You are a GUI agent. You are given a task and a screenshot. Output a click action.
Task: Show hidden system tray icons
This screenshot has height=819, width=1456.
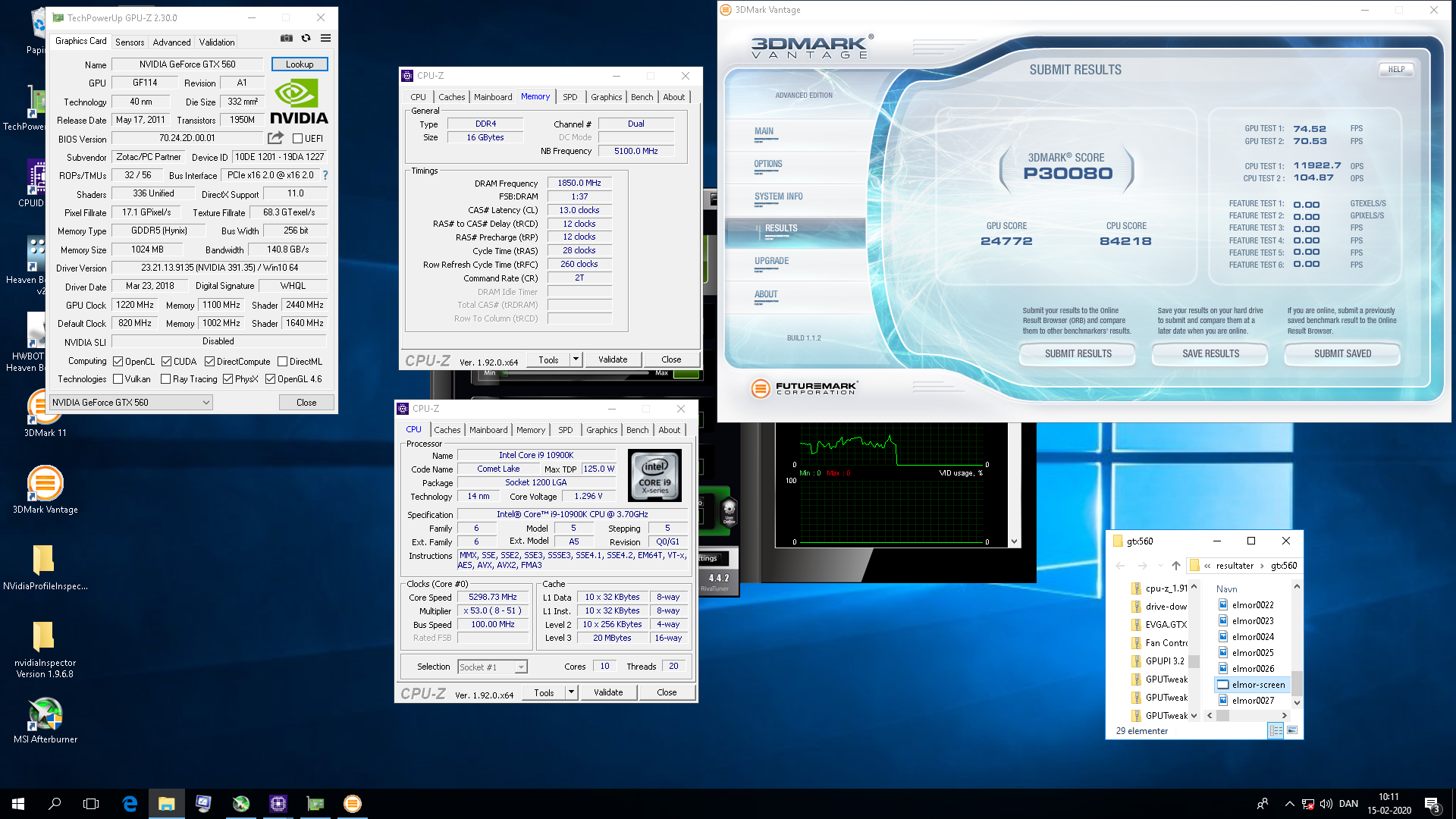point(1289,804)
